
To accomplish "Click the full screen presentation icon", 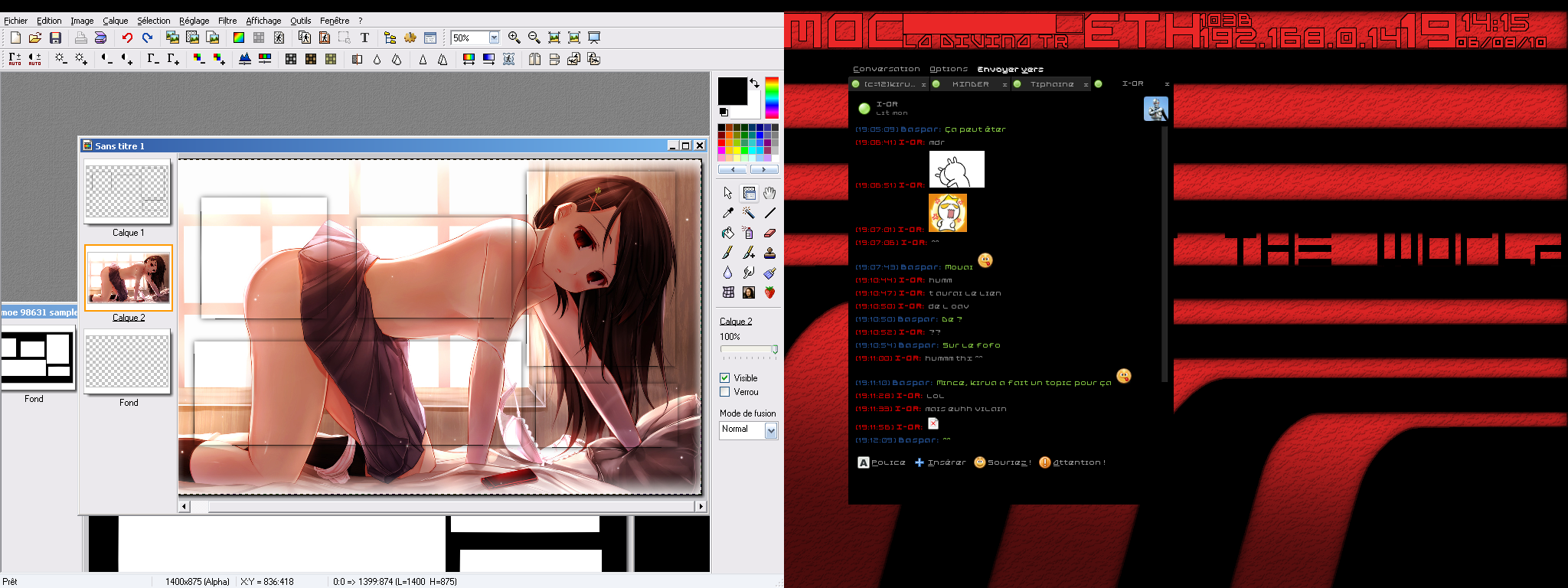I will point(594,38).
